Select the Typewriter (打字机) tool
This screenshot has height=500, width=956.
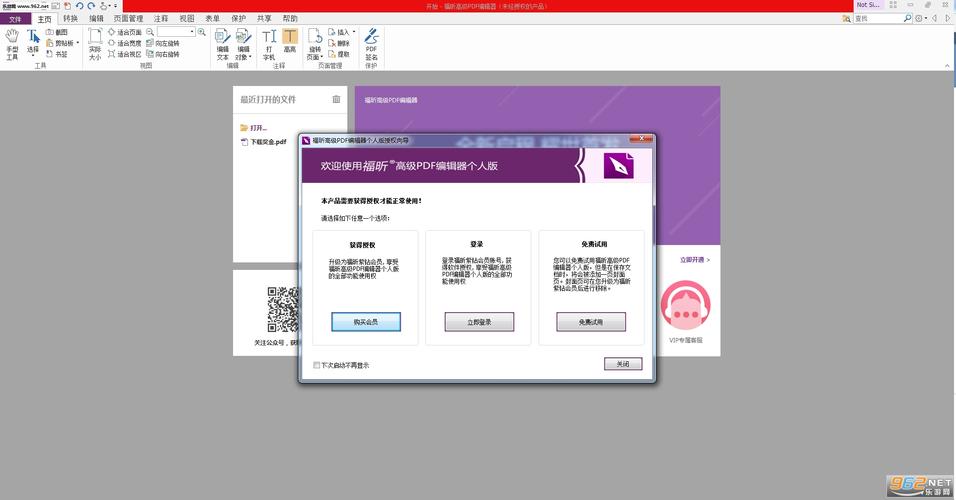tap(269, 45)
